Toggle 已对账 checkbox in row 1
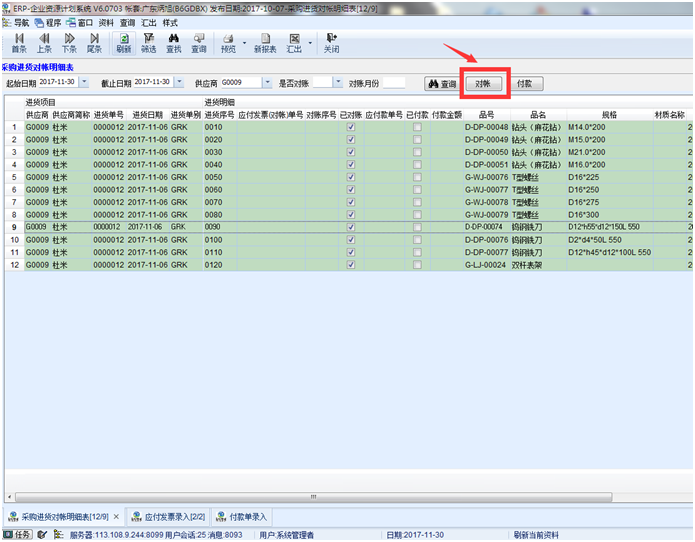The height and width of the screenshot is (542, 695). click(x=350, y=128)
